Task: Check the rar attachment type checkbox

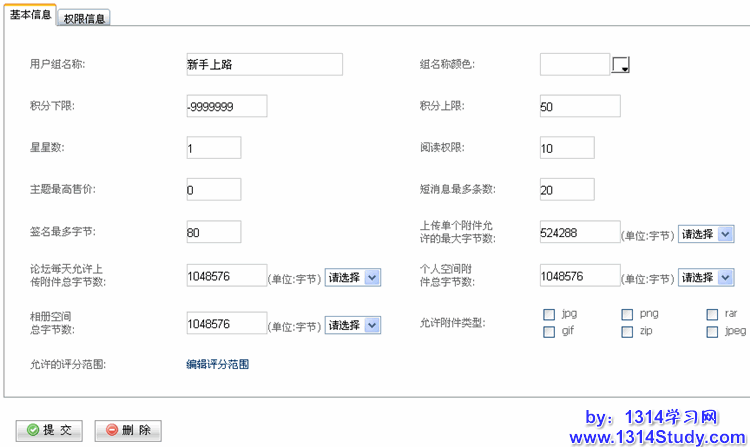Action: click(712, 314)
